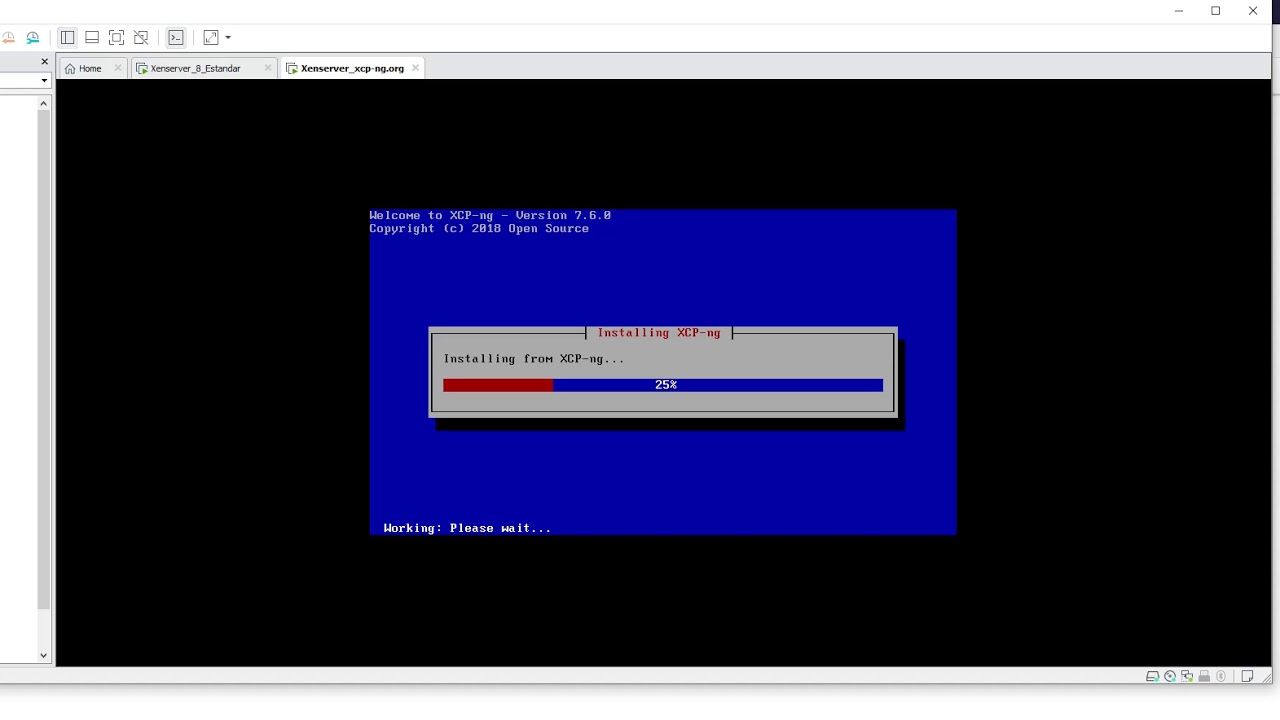Click the 25% installation progress bar
Image resolution: width=1280 pixels, height=720 pixels.
coord(663,385)
